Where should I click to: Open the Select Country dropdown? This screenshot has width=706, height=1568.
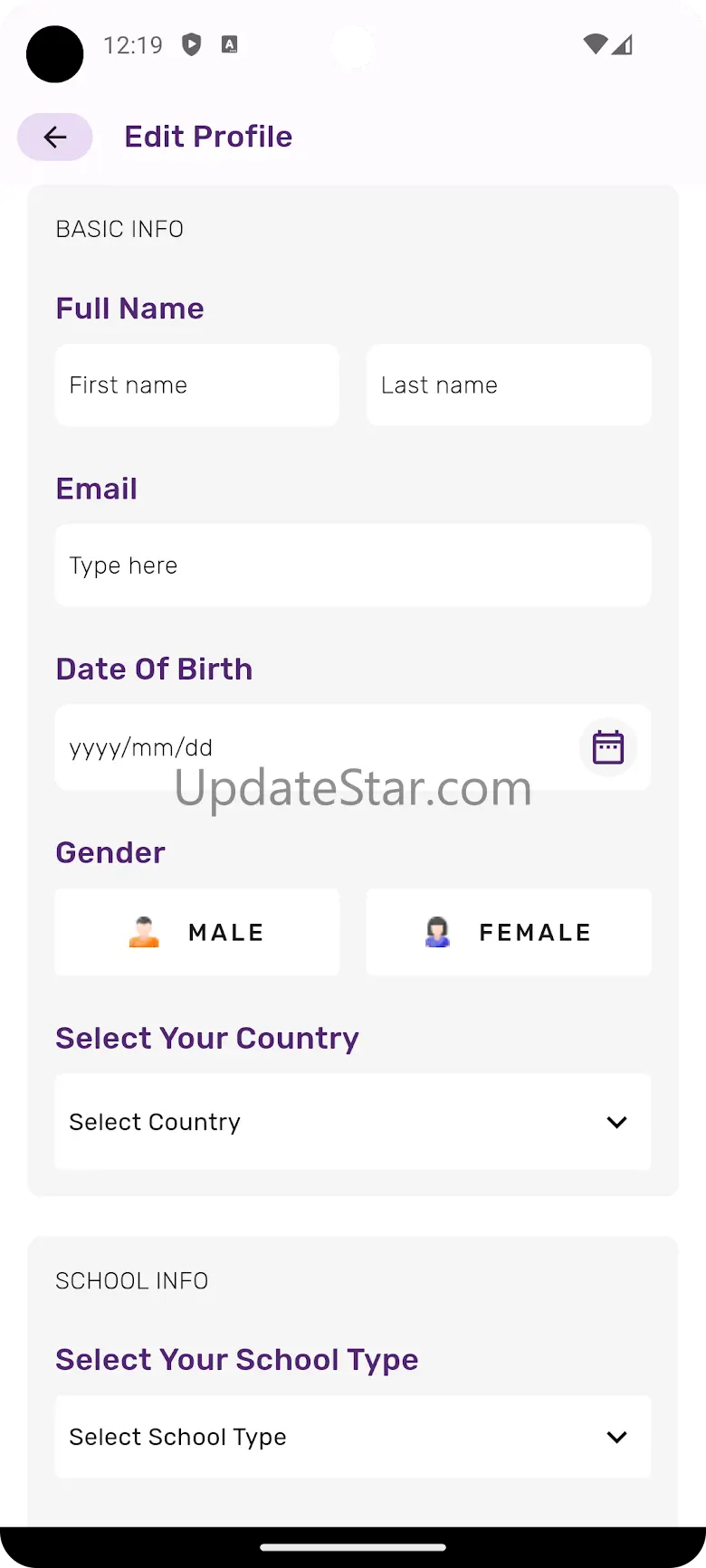pyautogui.click(x=353, y=1122)
